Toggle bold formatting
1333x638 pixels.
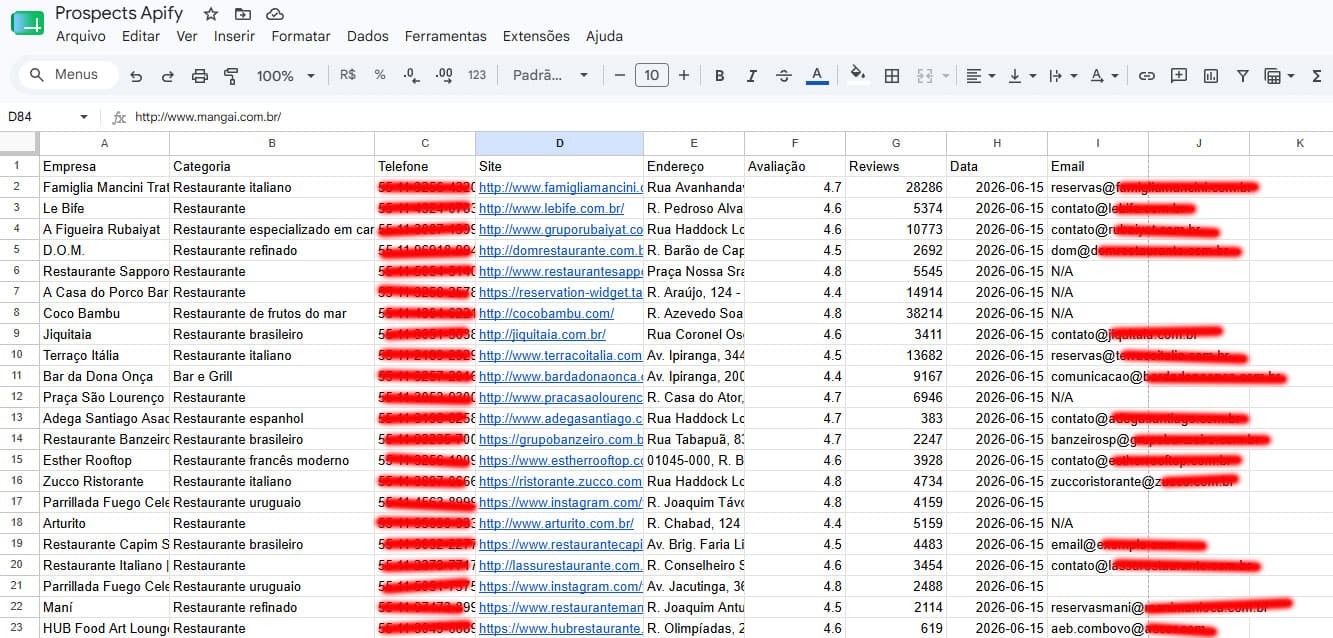coord(719,76)
